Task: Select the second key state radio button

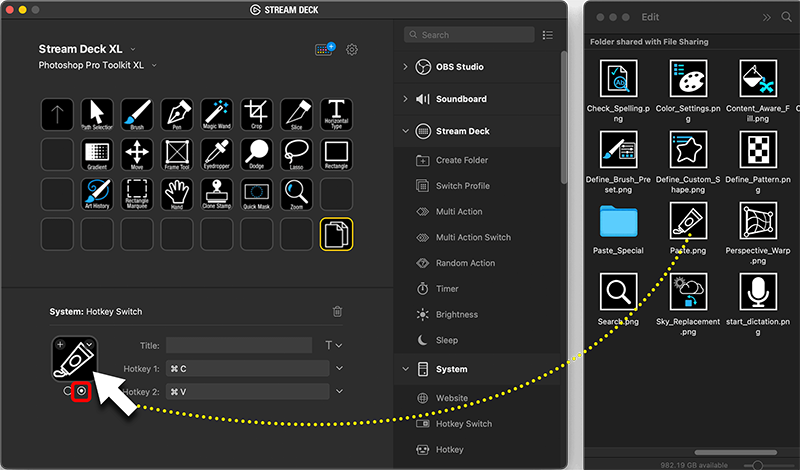Action: tap(81, 391)
